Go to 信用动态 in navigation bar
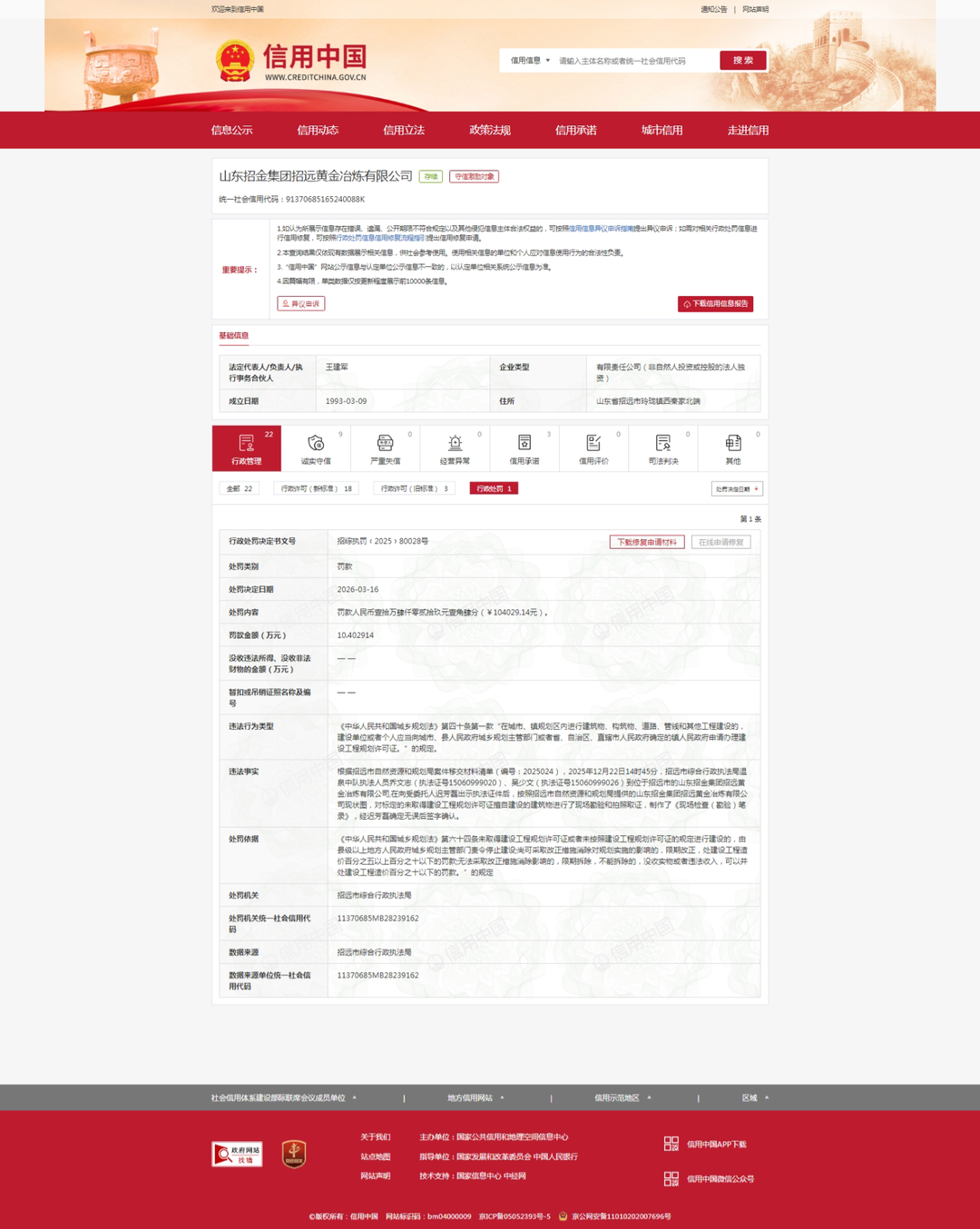Screen dimensions: 980x1229 pyautogui.click(x=318, y=130)
